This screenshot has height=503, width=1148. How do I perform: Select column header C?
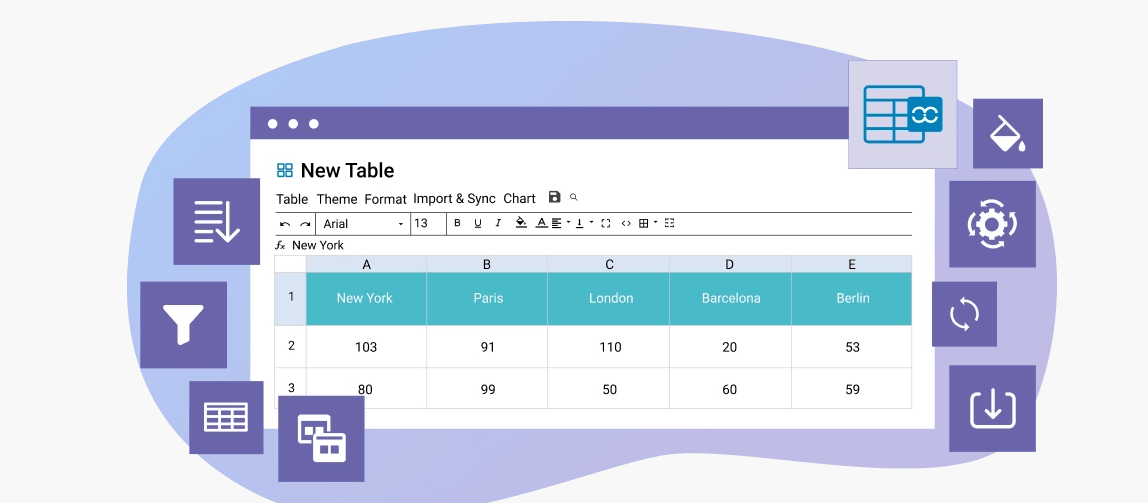click(x=608, y=264)
